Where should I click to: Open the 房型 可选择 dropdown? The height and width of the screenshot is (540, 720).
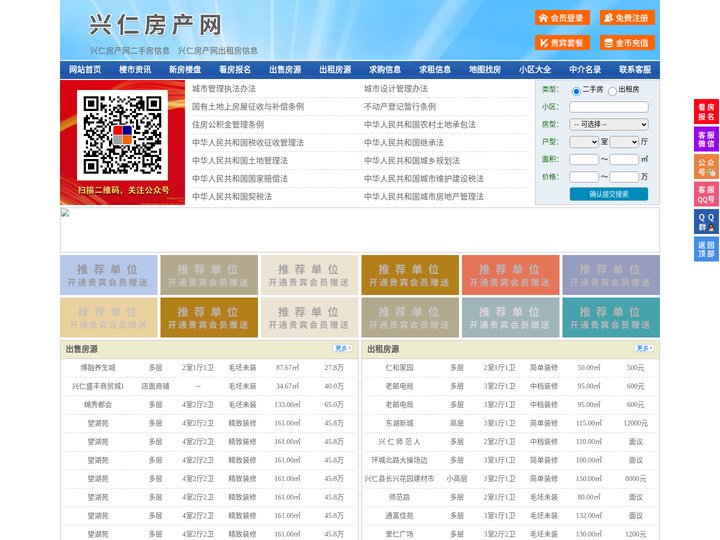[x=608, y=124]
